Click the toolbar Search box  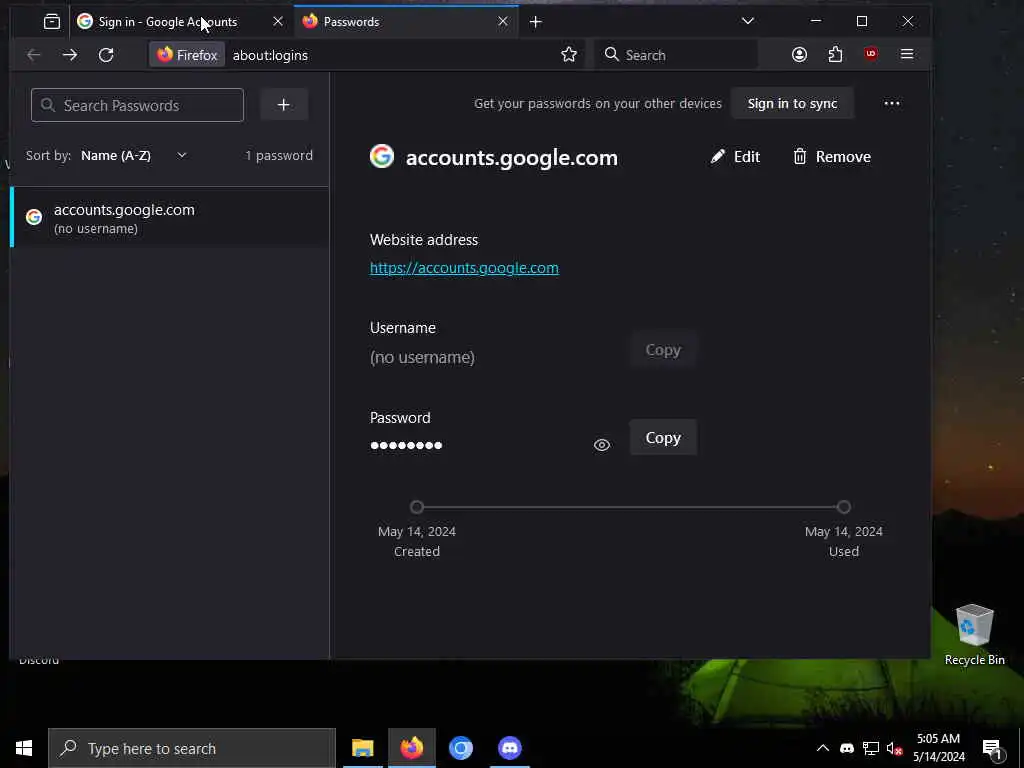click(x=677, y=55)
